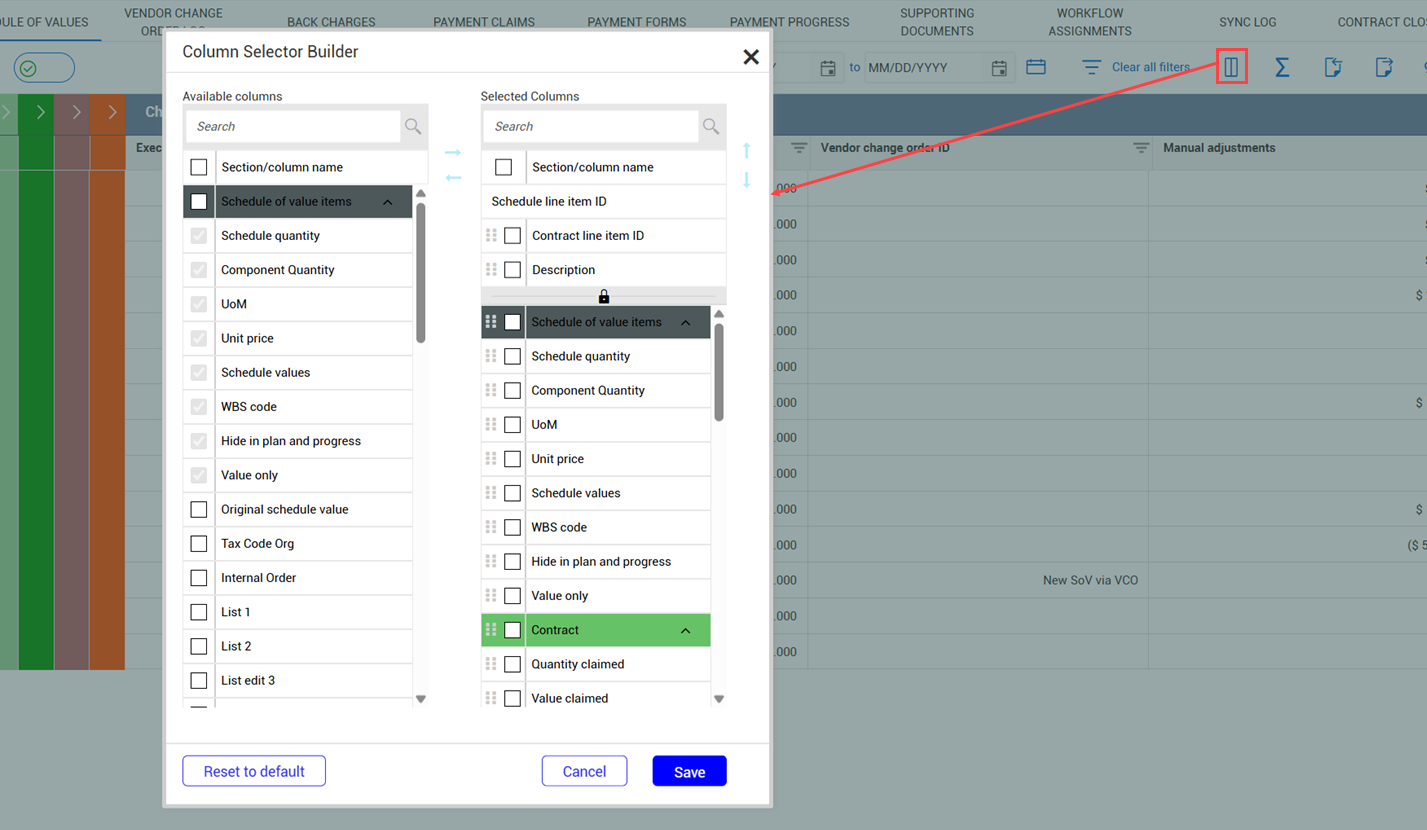Click the date range calendar icon after the date fields
Viewport: 1427px width, 830px height.
1036,67
